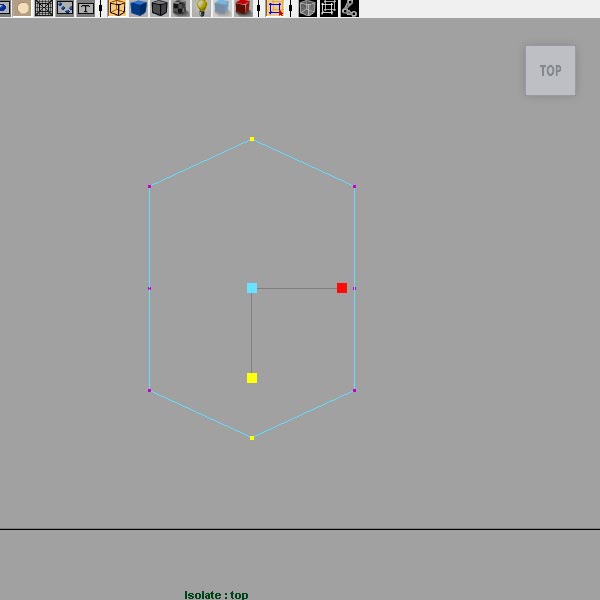600x600 pixels.
Task: Click the white wireframe box icon
Action: point(307,8)
